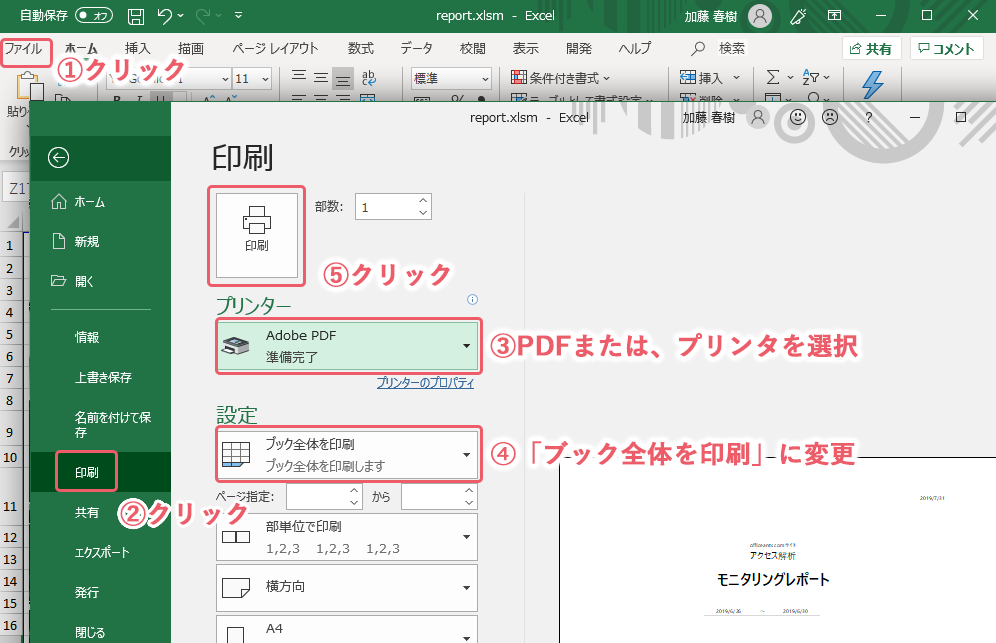Click the backstage account person icon
The width and height of the screenshot is (996, 643).
[x=758, y=118]
